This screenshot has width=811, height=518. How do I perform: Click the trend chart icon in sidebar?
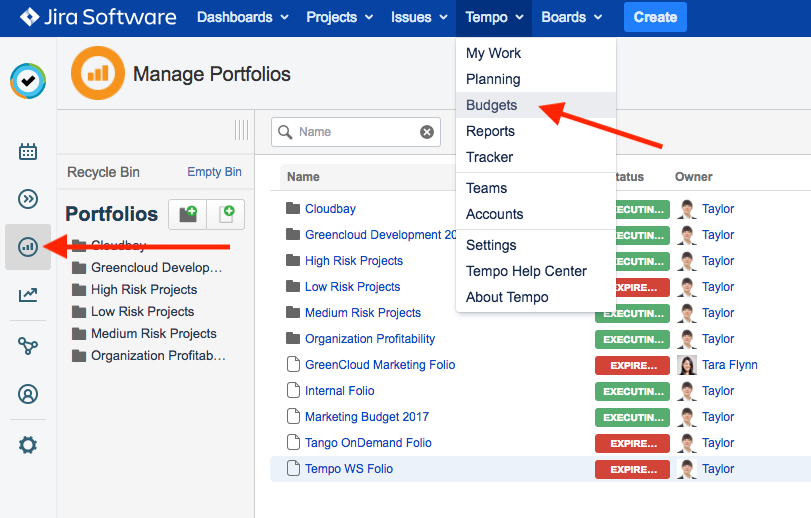[28, 295]
